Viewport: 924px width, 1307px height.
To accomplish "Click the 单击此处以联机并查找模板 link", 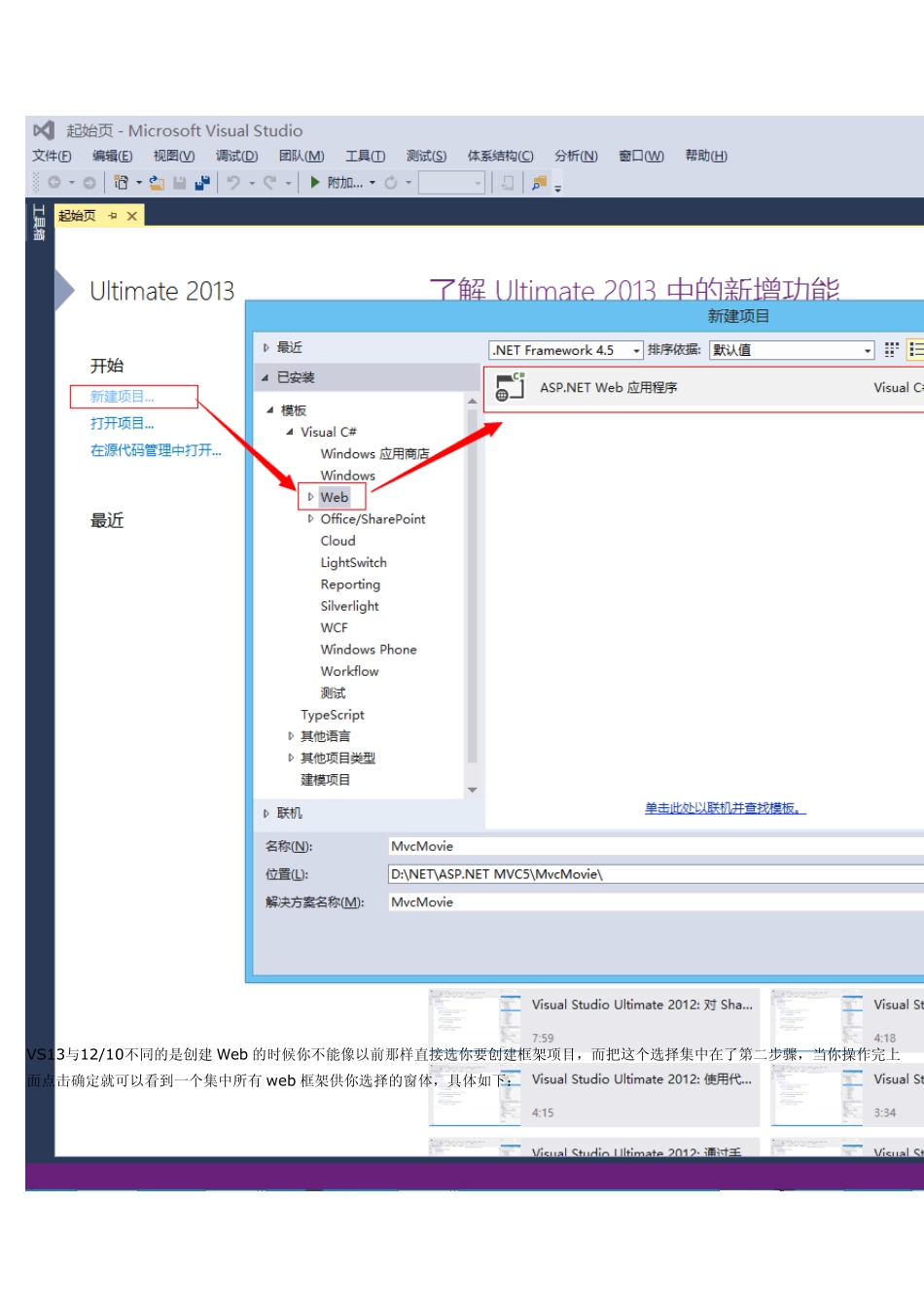I will [x=725, y=808].
